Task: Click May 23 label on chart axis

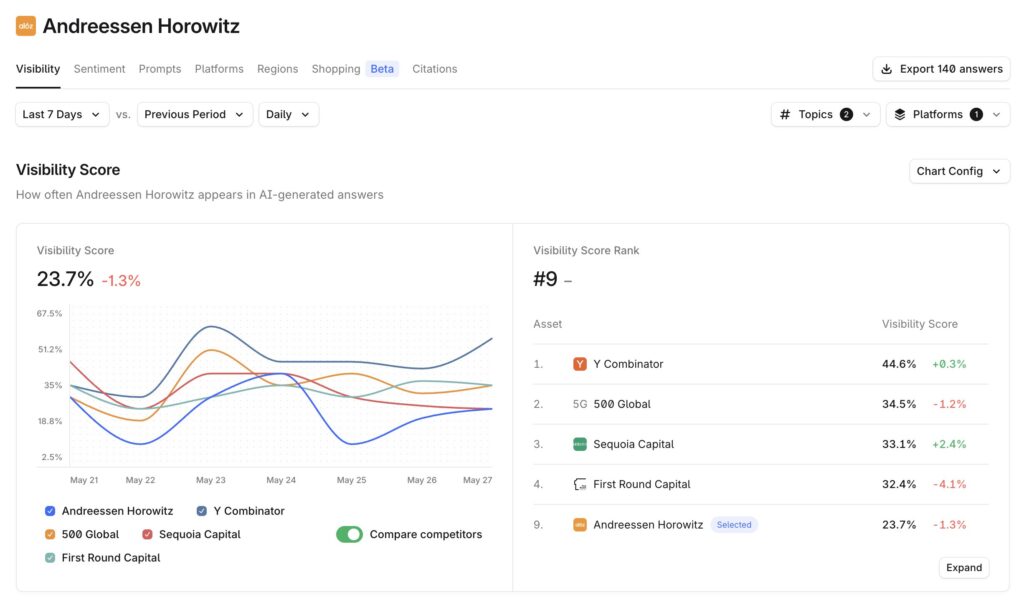Action: 210,480
